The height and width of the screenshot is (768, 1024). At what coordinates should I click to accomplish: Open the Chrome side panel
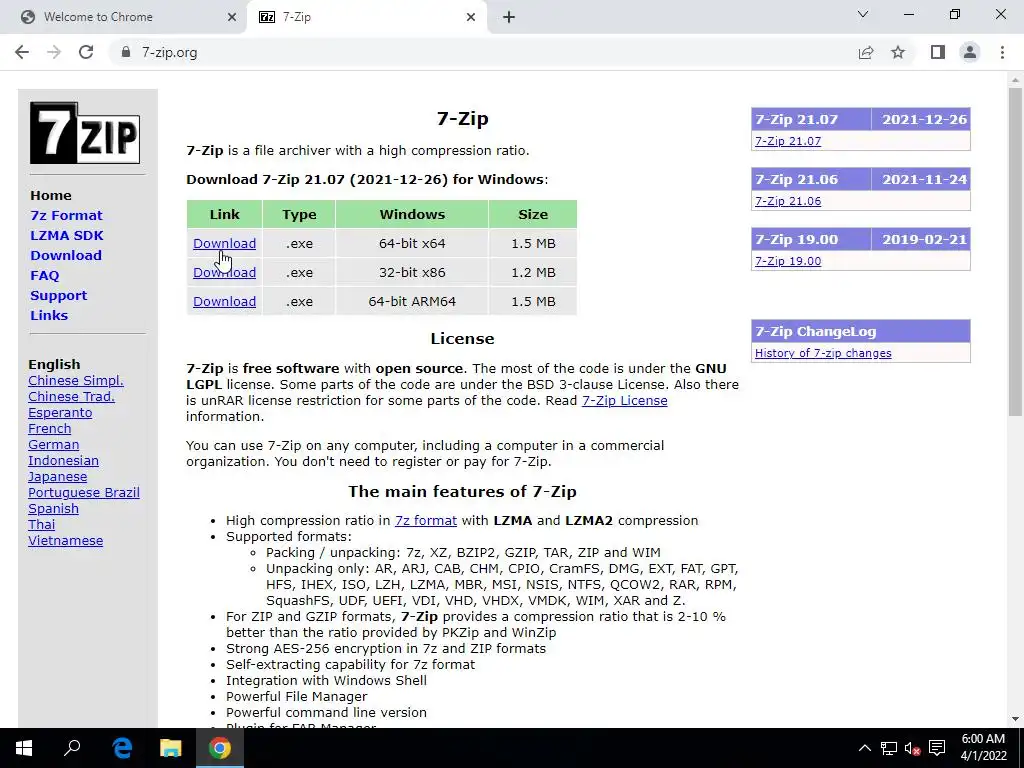pyautogui.click(x=938, y=52)
